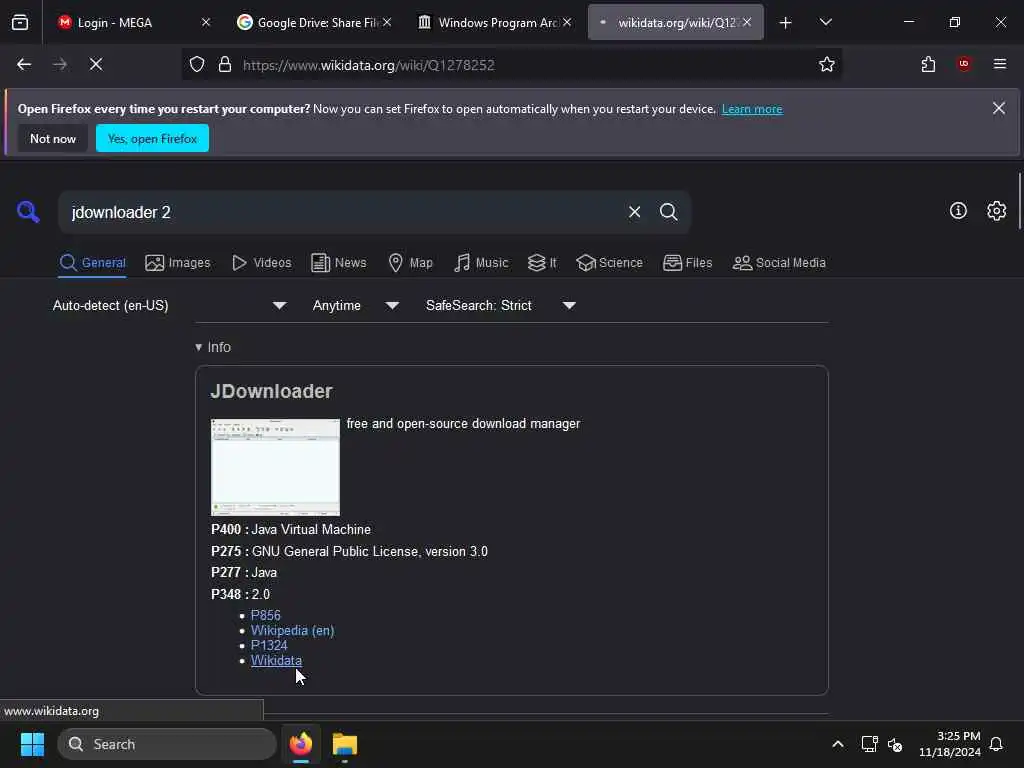Open the P1324 link

(x=269, y=646)
